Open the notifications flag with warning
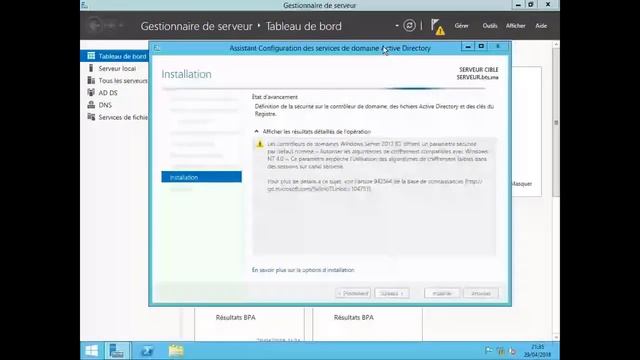This screenshot has width=640, height=360. click(x=438, y=27)
